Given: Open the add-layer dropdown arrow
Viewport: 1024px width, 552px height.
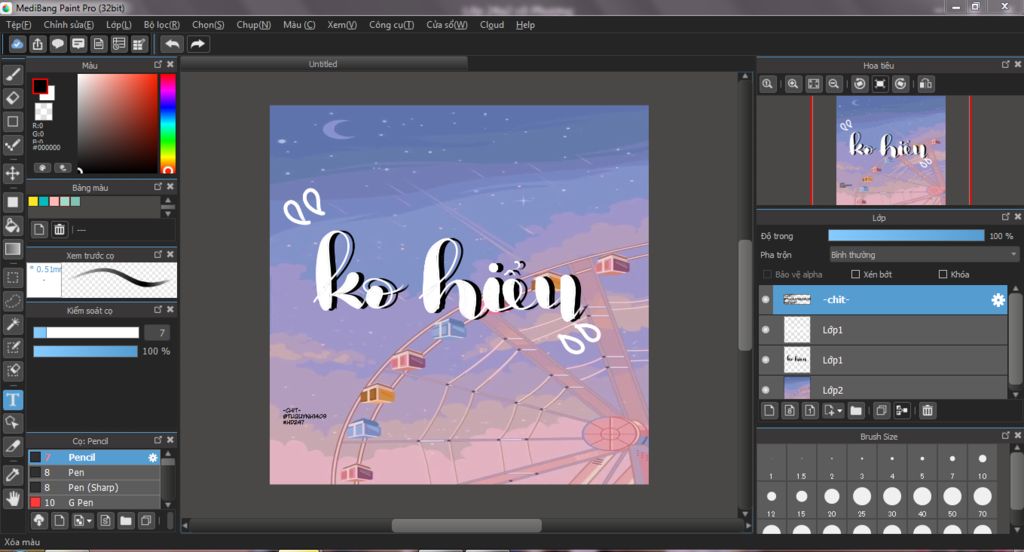Looking at the screenshot, I should (840, 410).
